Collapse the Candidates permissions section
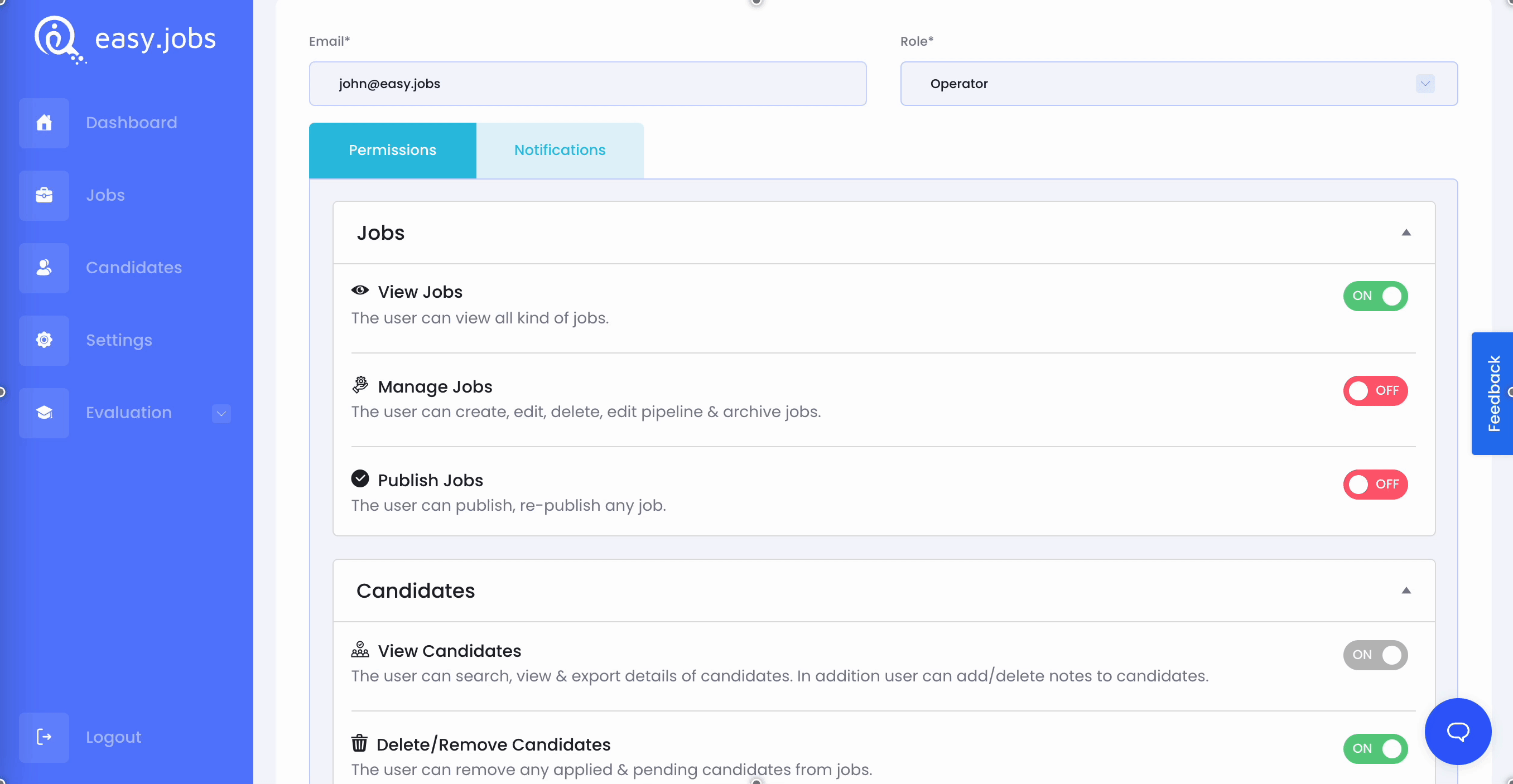Screen dimensions: 1513x784 1406,590
